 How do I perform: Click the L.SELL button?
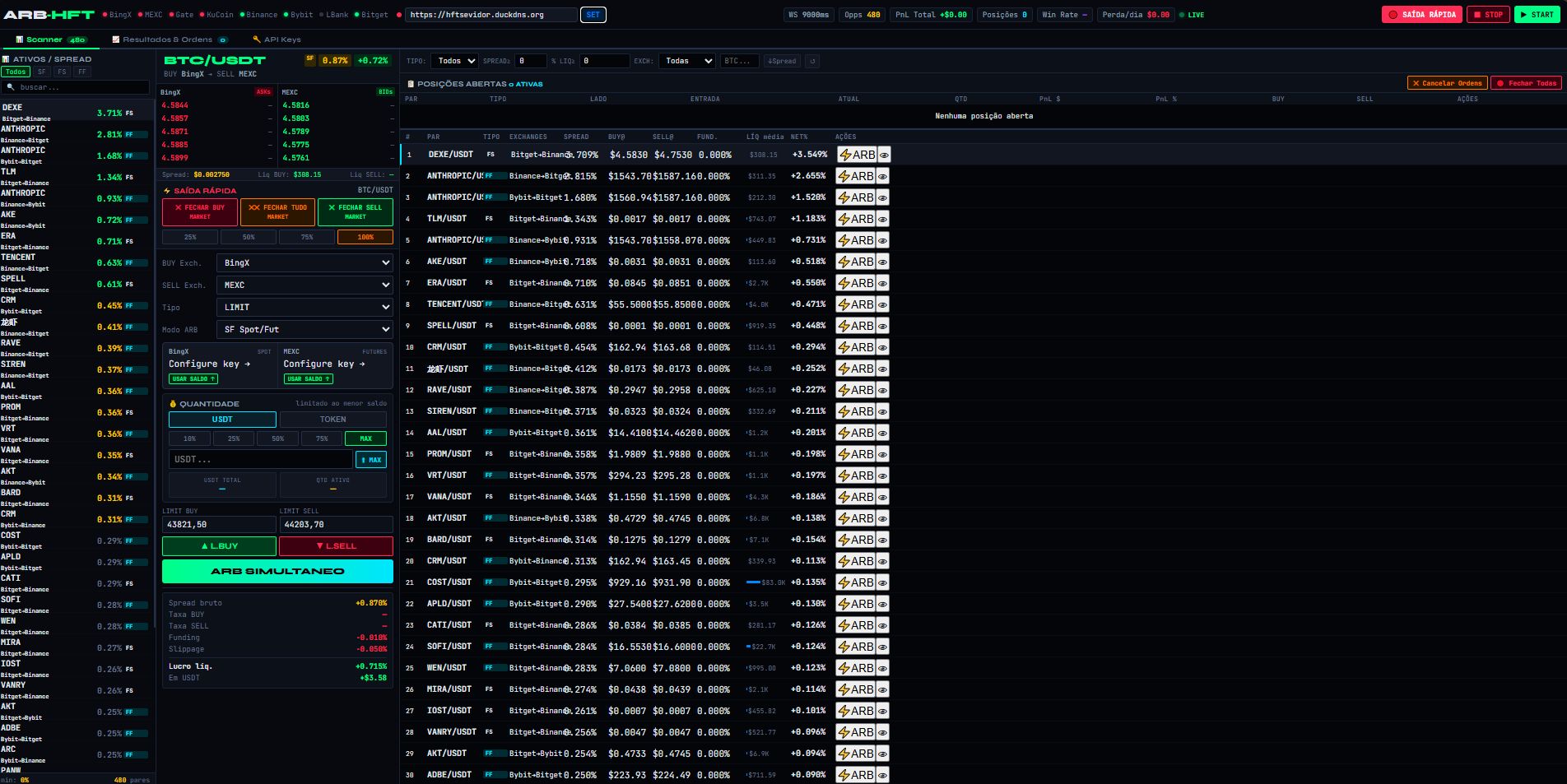336,546
